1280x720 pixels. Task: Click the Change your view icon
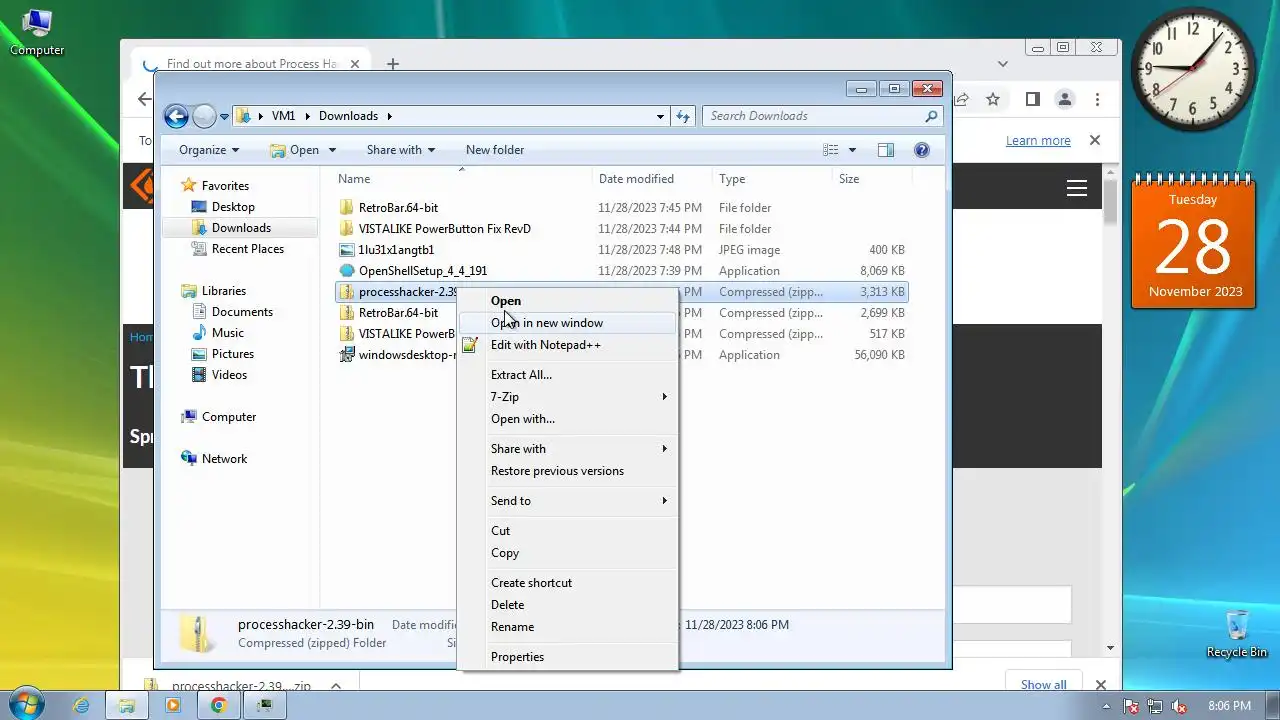click(831, 150)
